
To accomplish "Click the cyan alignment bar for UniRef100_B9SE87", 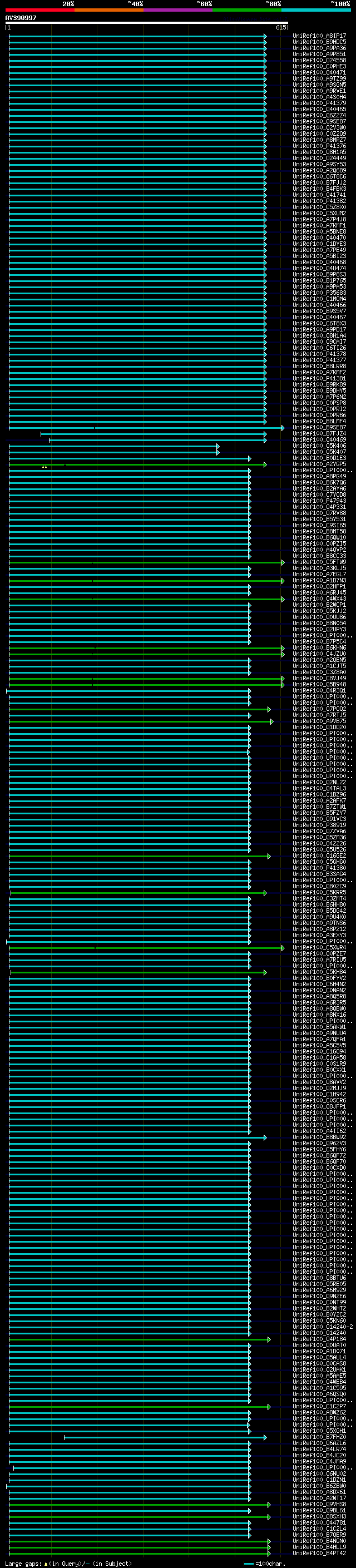I will tap(147, 428).
